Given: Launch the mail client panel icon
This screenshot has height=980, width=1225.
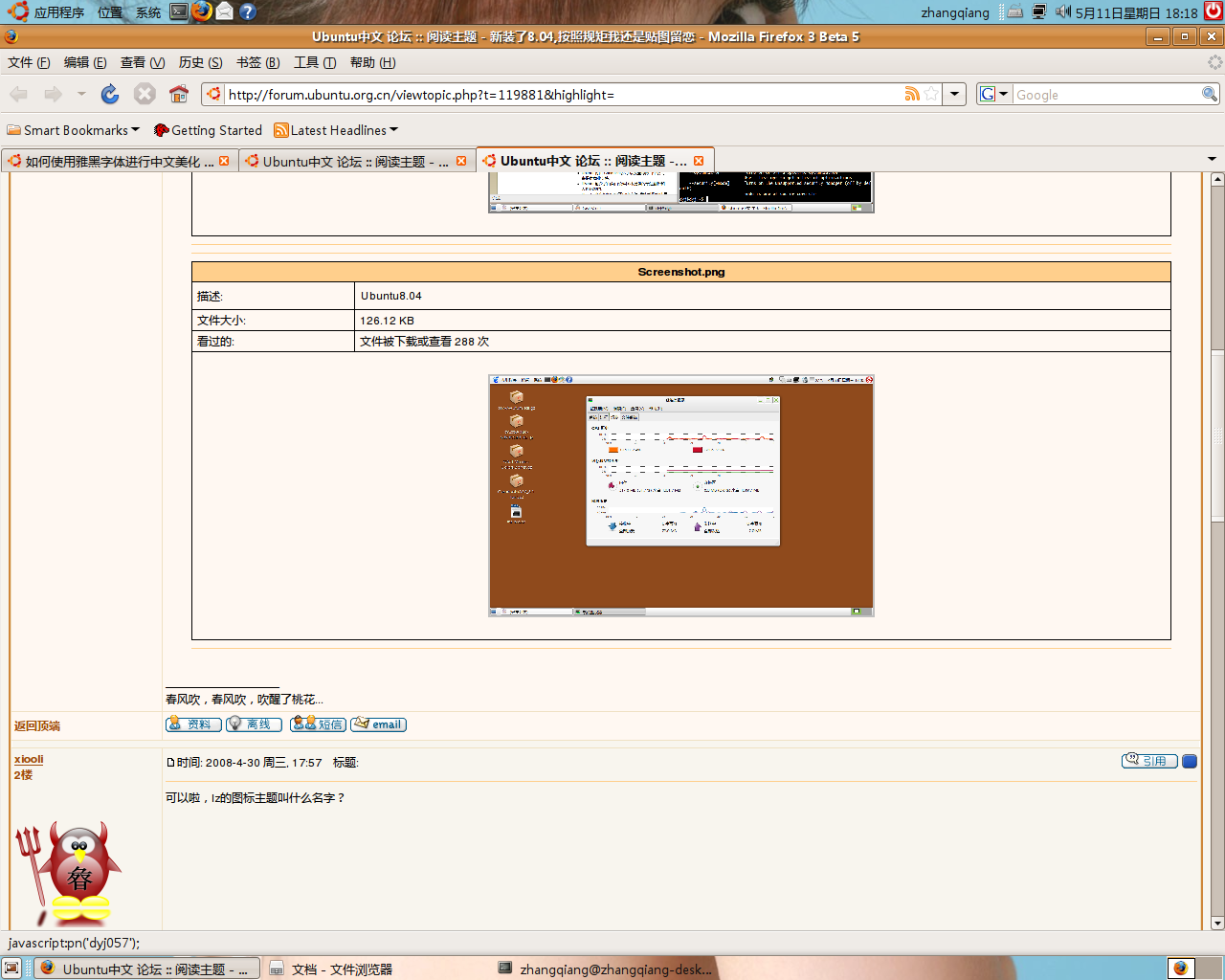Looking at the screenshot, I should coord(225,11).
